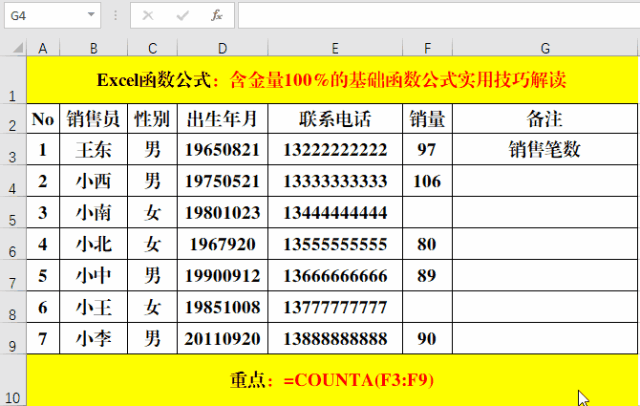The height and width of the screenshot is (406, 640).
Task: Click the phone cell '13444444444'
Action: tap(335, 212)
